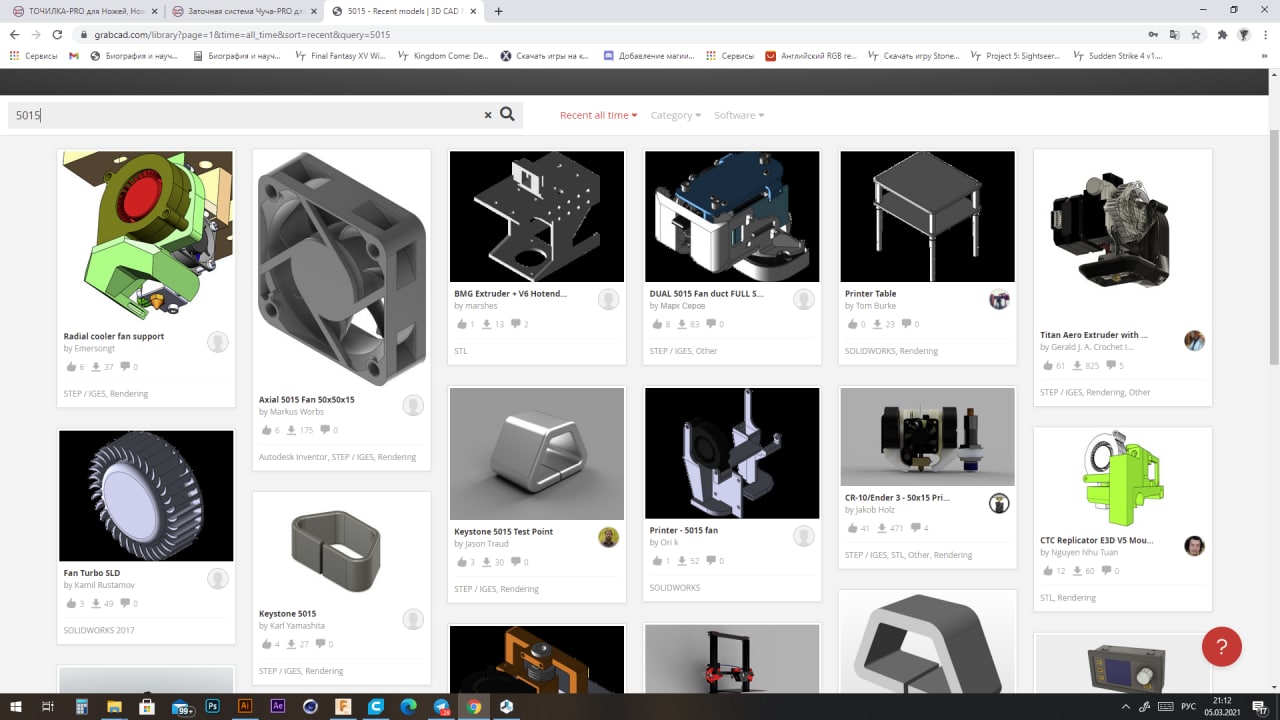This screenshot has height=720, width=1280.
Task: Bookmark this page with the star
Action: pyautogui.click(x=1196, y=34)
